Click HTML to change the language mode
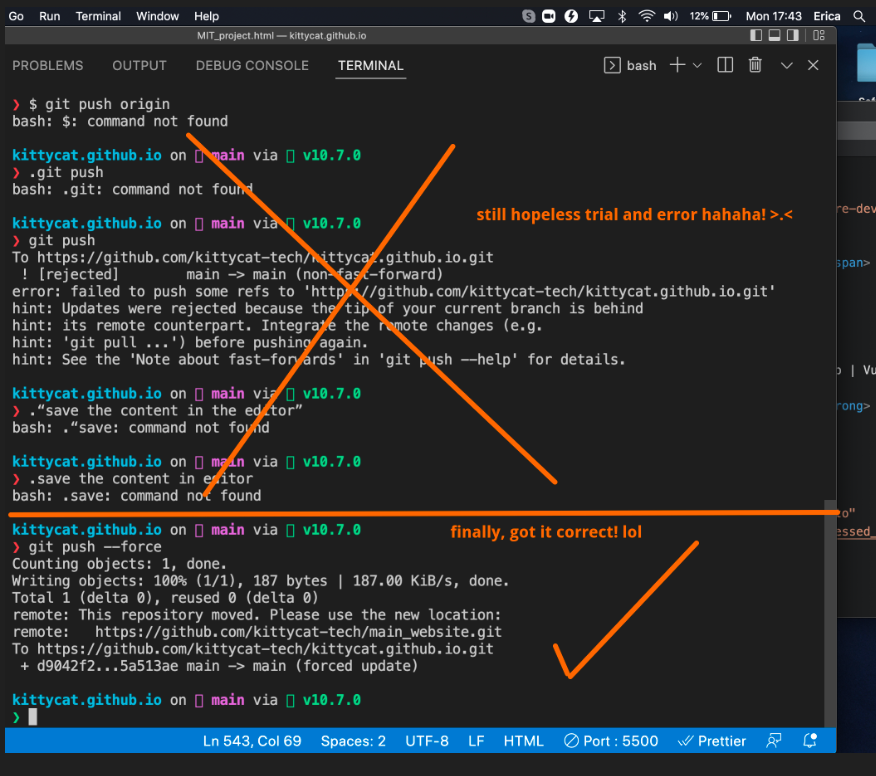Image resolution: width=876 pixels, height=776 pixels. [x=523, y=741]
